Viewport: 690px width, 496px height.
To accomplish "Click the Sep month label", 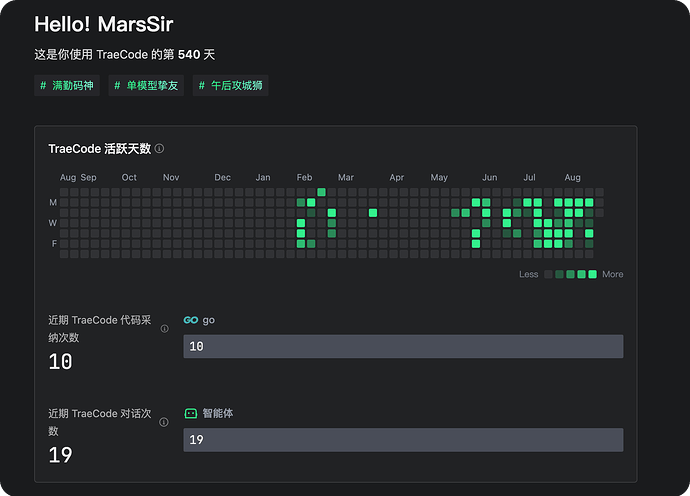I will coord(88,177).
